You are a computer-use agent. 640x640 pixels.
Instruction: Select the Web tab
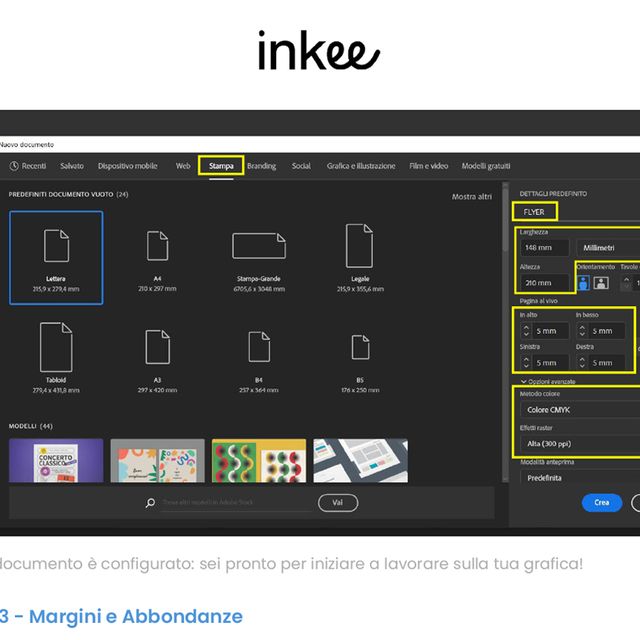tap(183, 166)
